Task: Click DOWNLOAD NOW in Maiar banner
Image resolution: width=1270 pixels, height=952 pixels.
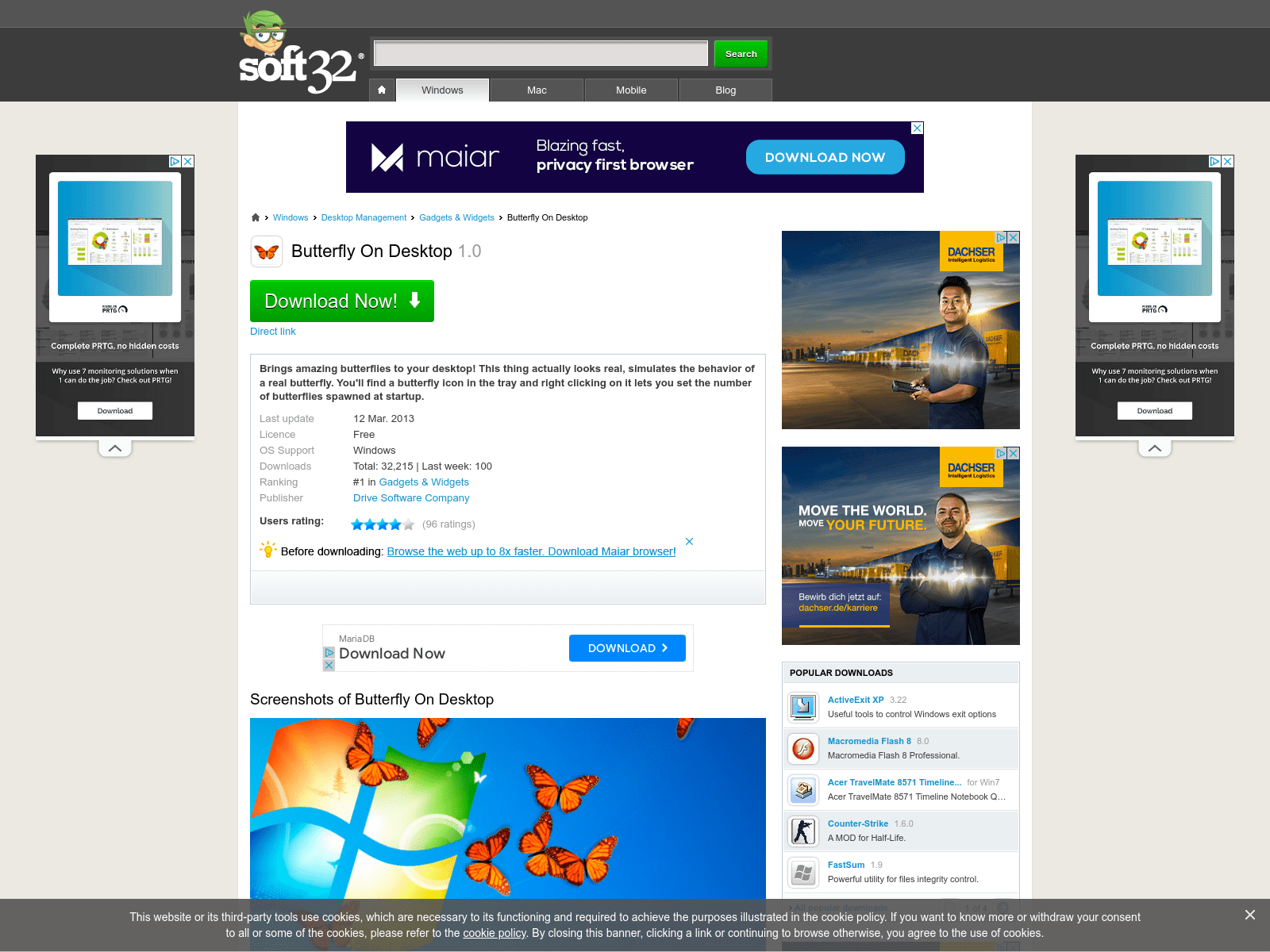Action: [825, 157]
